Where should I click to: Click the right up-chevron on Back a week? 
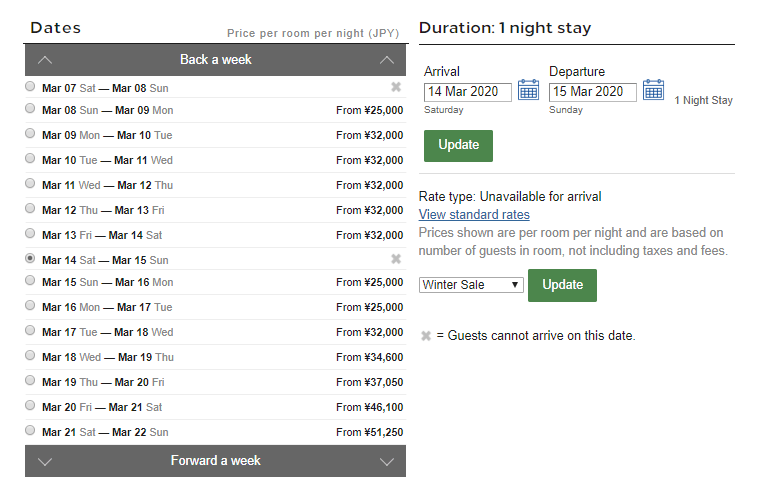(x=387, y=60)
